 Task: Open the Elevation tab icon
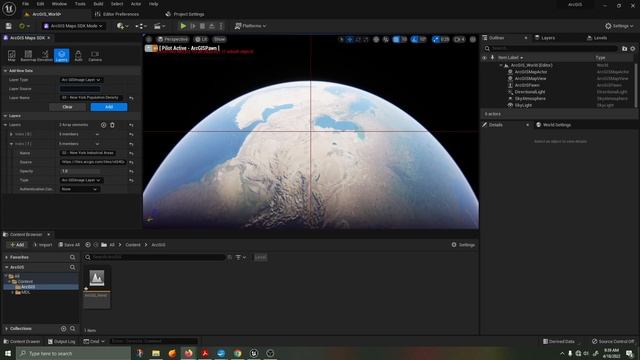45,56
